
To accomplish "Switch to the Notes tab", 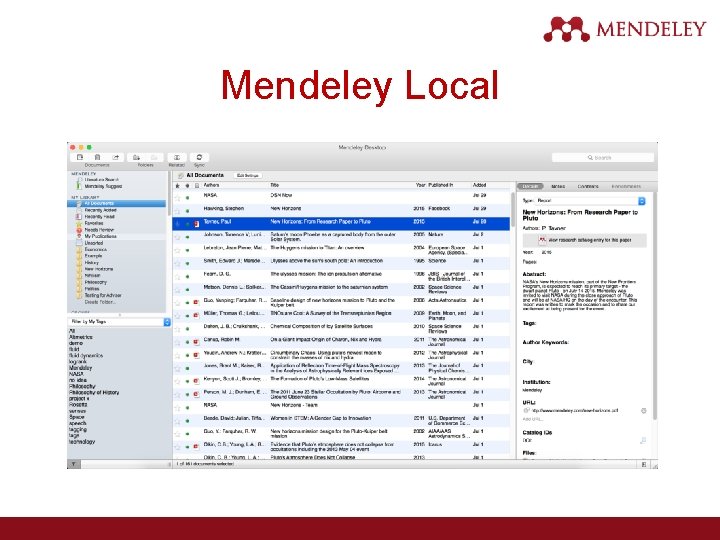I will coord(558,186).
